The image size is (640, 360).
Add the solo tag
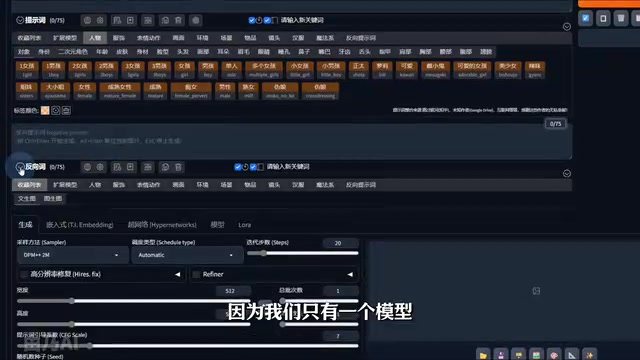coord(231,70)
